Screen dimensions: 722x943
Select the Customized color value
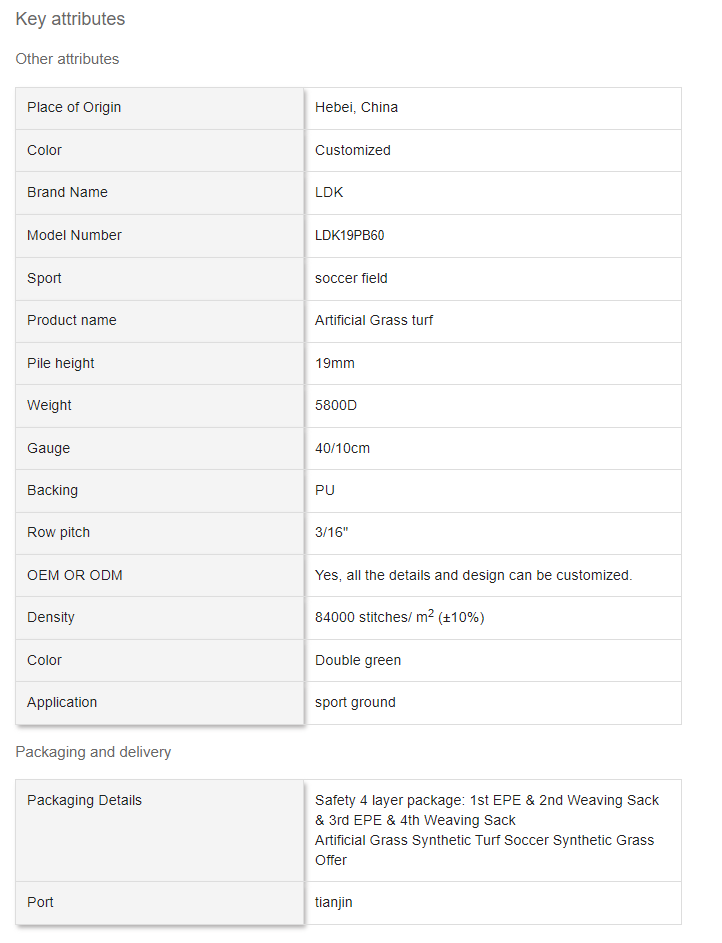[352, 150]
